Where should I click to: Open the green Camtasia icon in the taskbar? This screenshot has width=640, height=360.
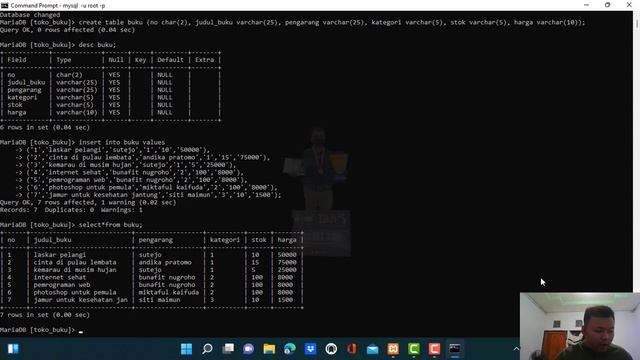coord(413,349)
